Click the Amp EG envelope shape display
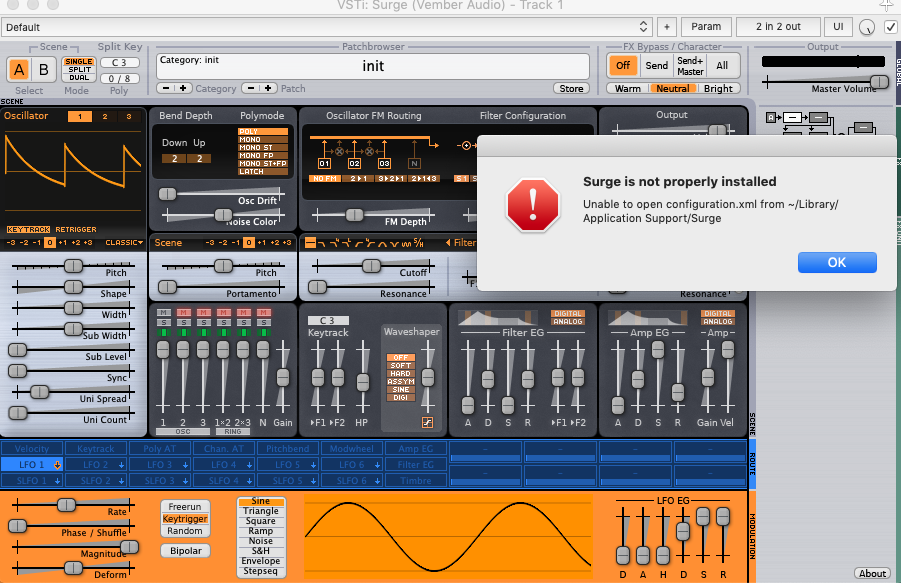Viewport: 901px width, 583px height. [647, 318]
